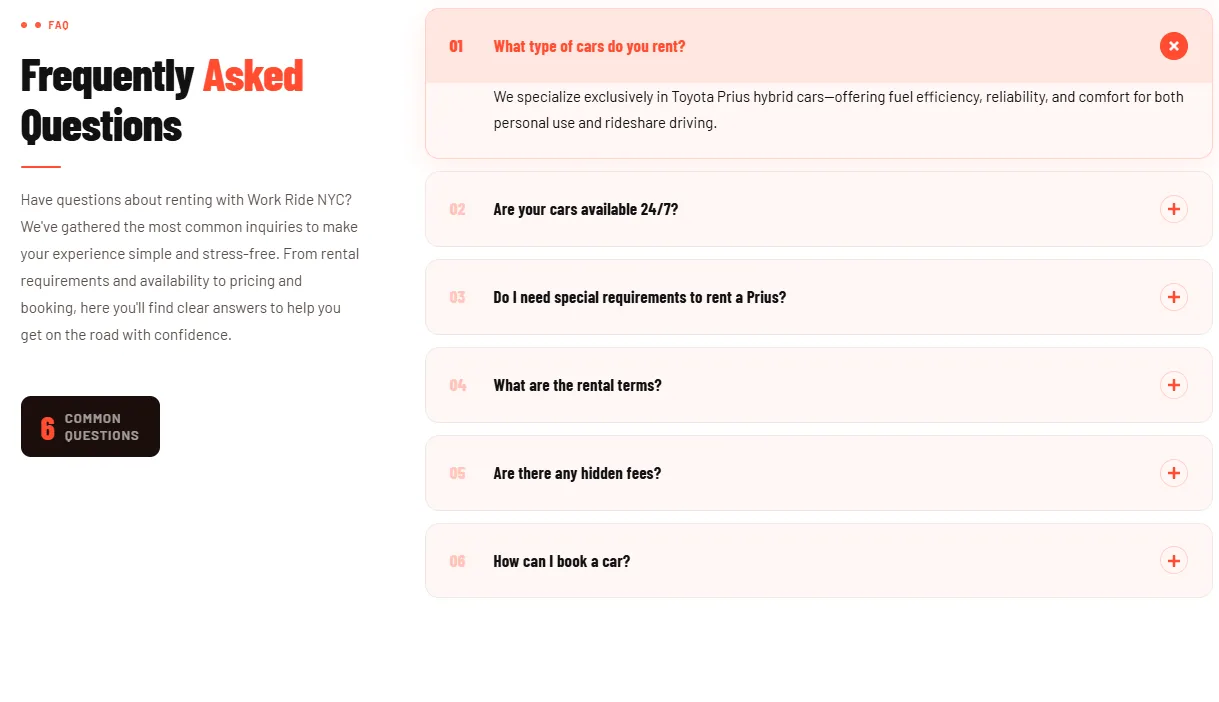Viewport: 1219px width, 702px height.
Task: Click the plus icon beside Prius requirements question
Action: pos(1174,297)
